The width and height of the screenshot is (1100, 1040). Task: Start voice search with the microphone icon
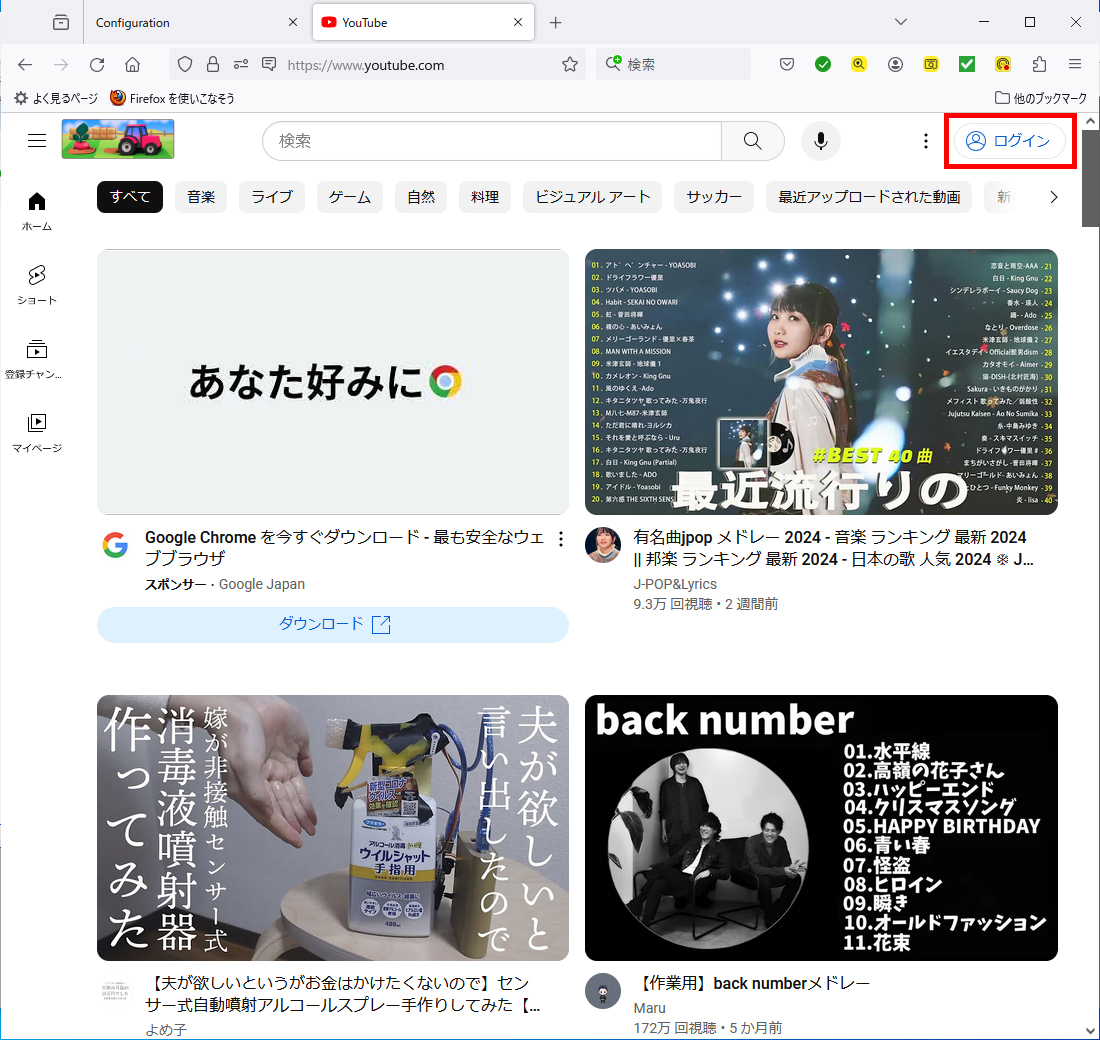pos(820,141)
